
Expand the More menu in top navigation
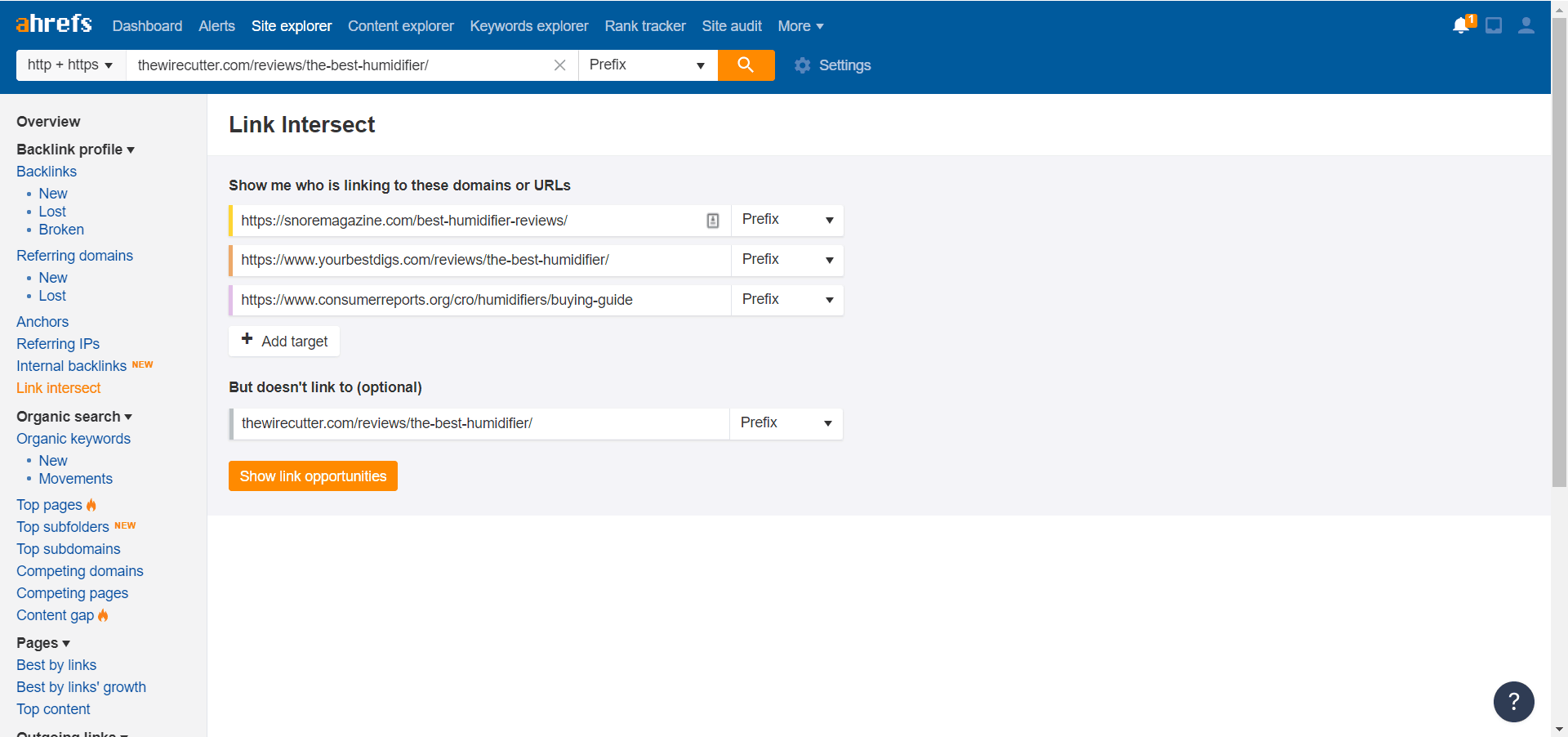coord(800,26)
